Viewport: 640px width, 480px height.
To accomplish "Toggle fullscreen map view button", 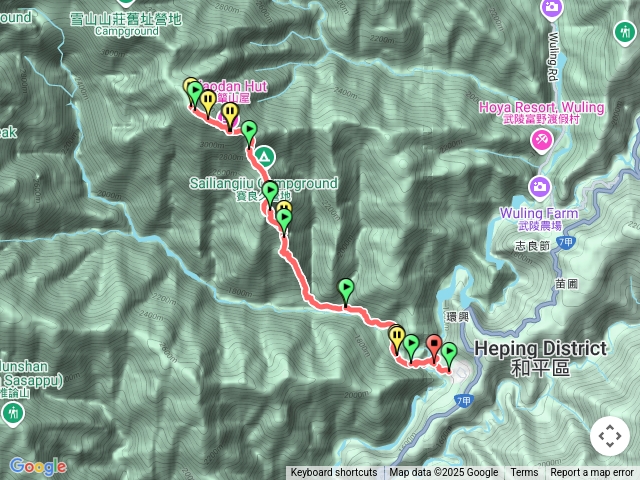I will coord(610,436).
